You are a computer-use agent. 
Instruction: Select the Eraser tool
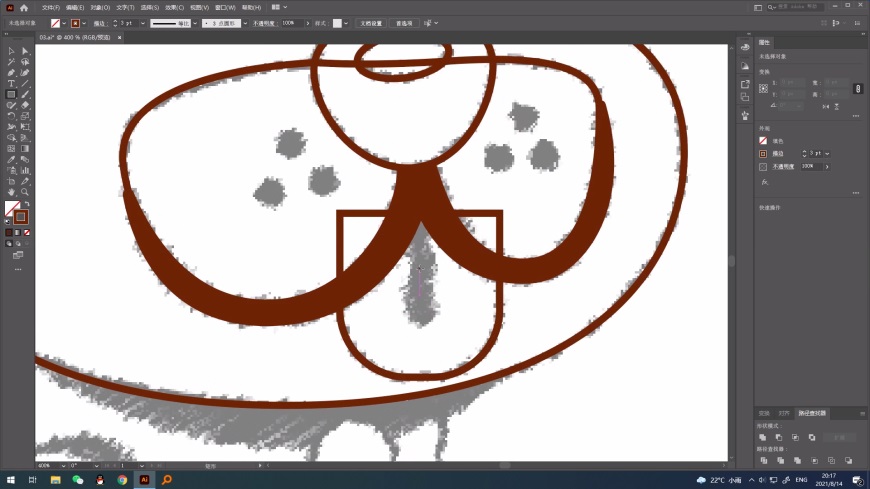(25, 105)
